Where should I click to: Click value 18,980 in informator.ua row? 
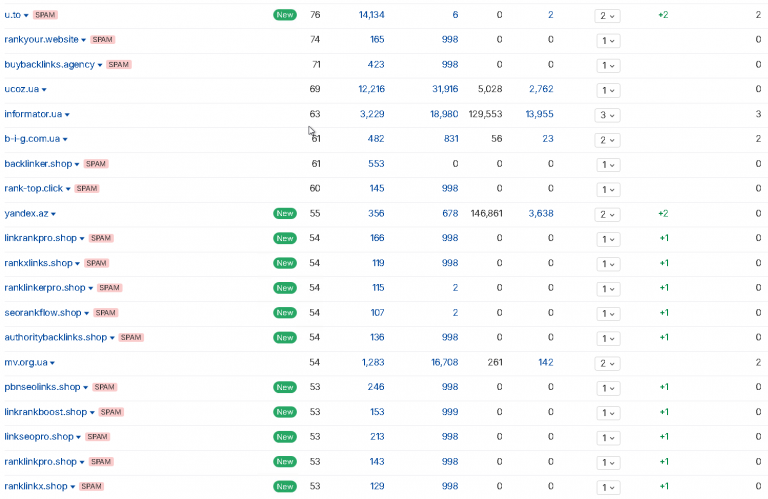click(444, 114)
